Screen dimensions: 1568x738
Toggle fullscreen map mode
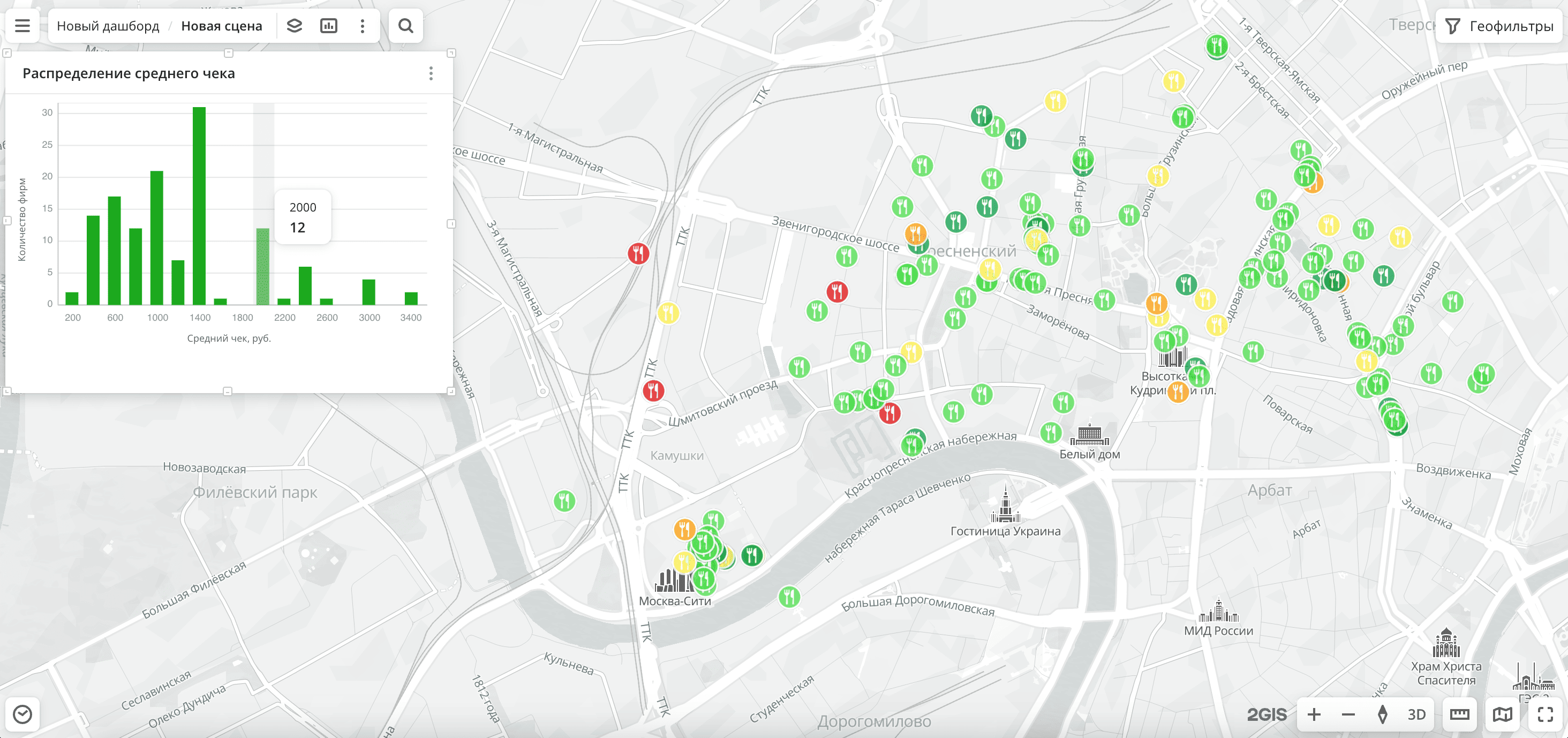pyautogui.click(x=1546, y=714)
